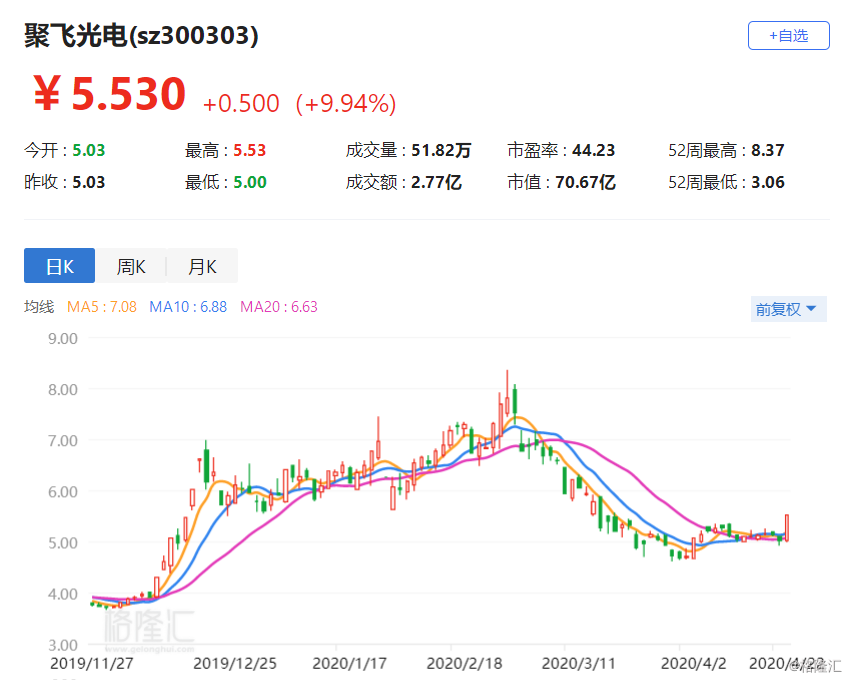Click the 52周最高 value 8.37

coord(768,150)
